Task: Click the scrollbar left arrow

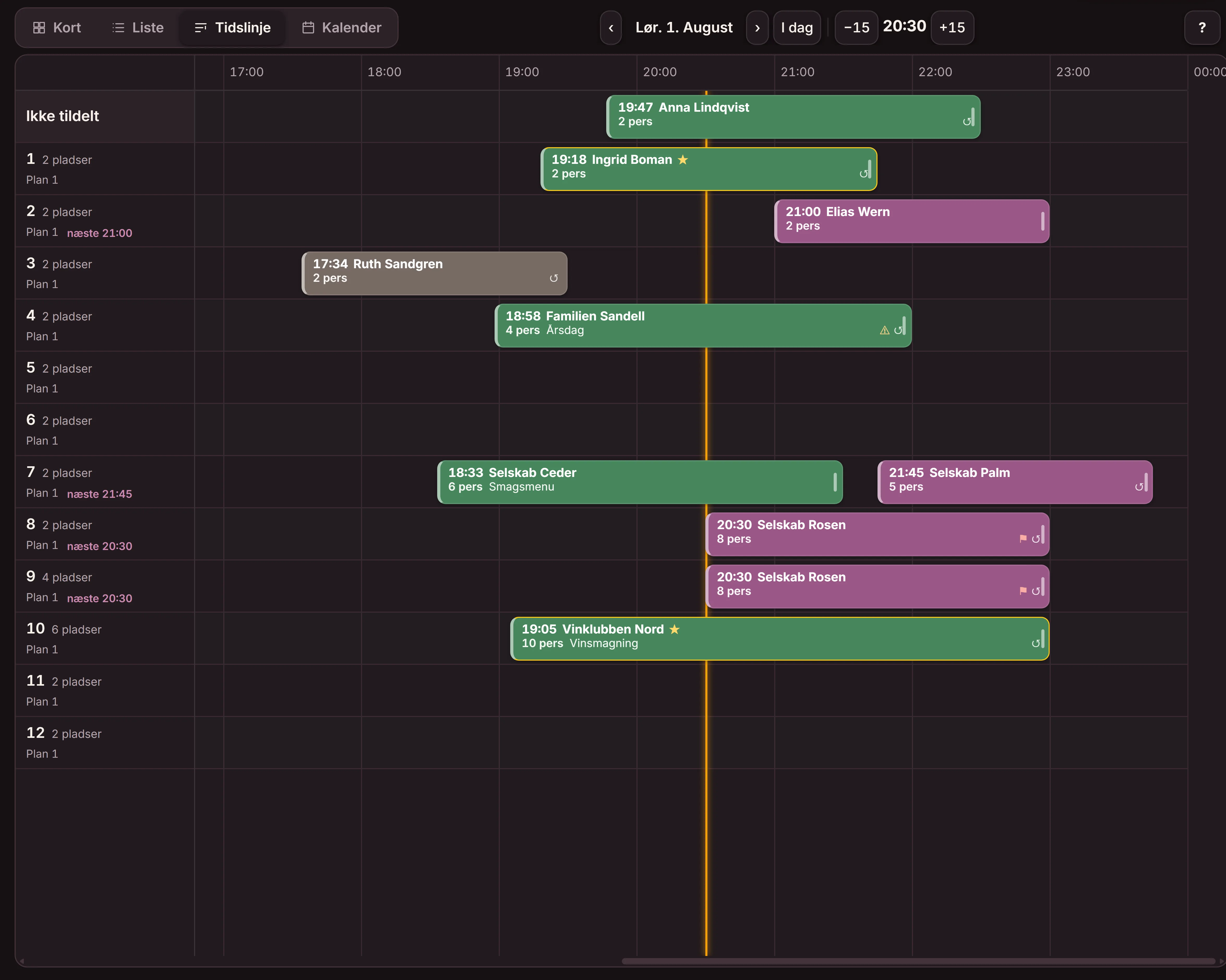Action: pyautogui.click(x=21, y=961)
